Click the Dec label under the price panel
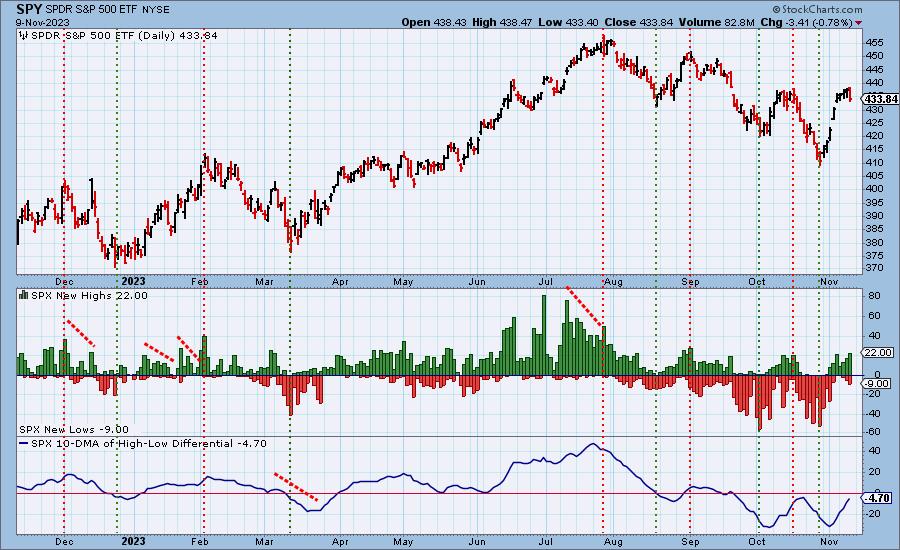This screenshot has height=550, width=900. pos(64,282)
